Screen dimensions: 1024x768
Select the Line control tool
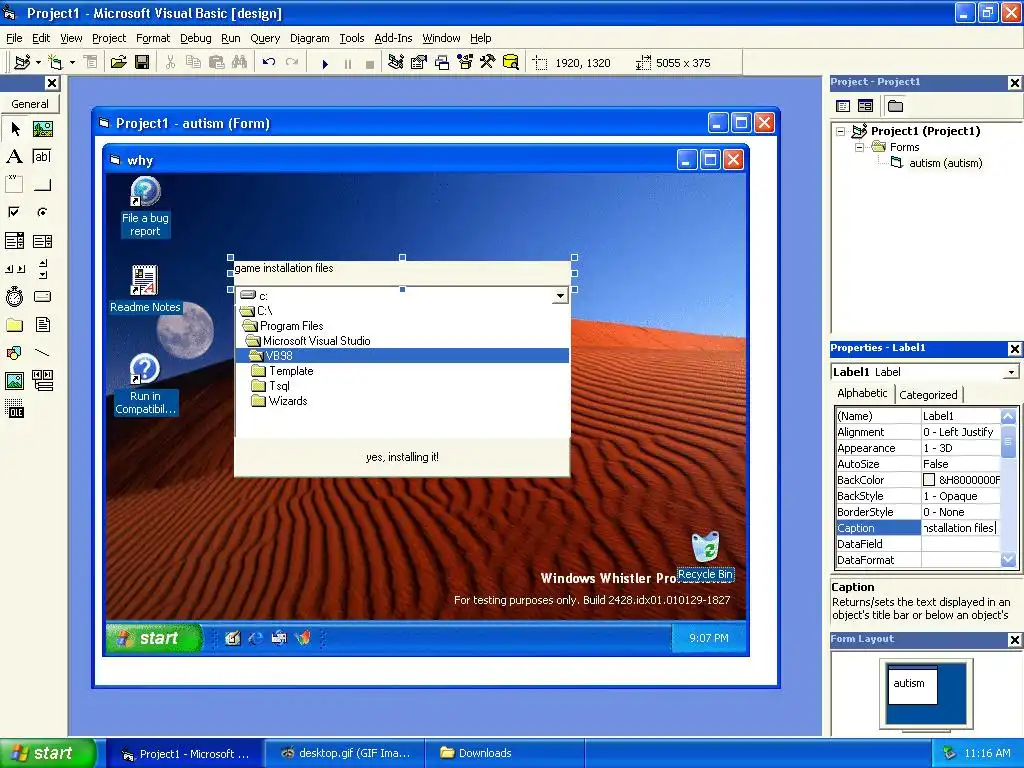coord(42,353)
